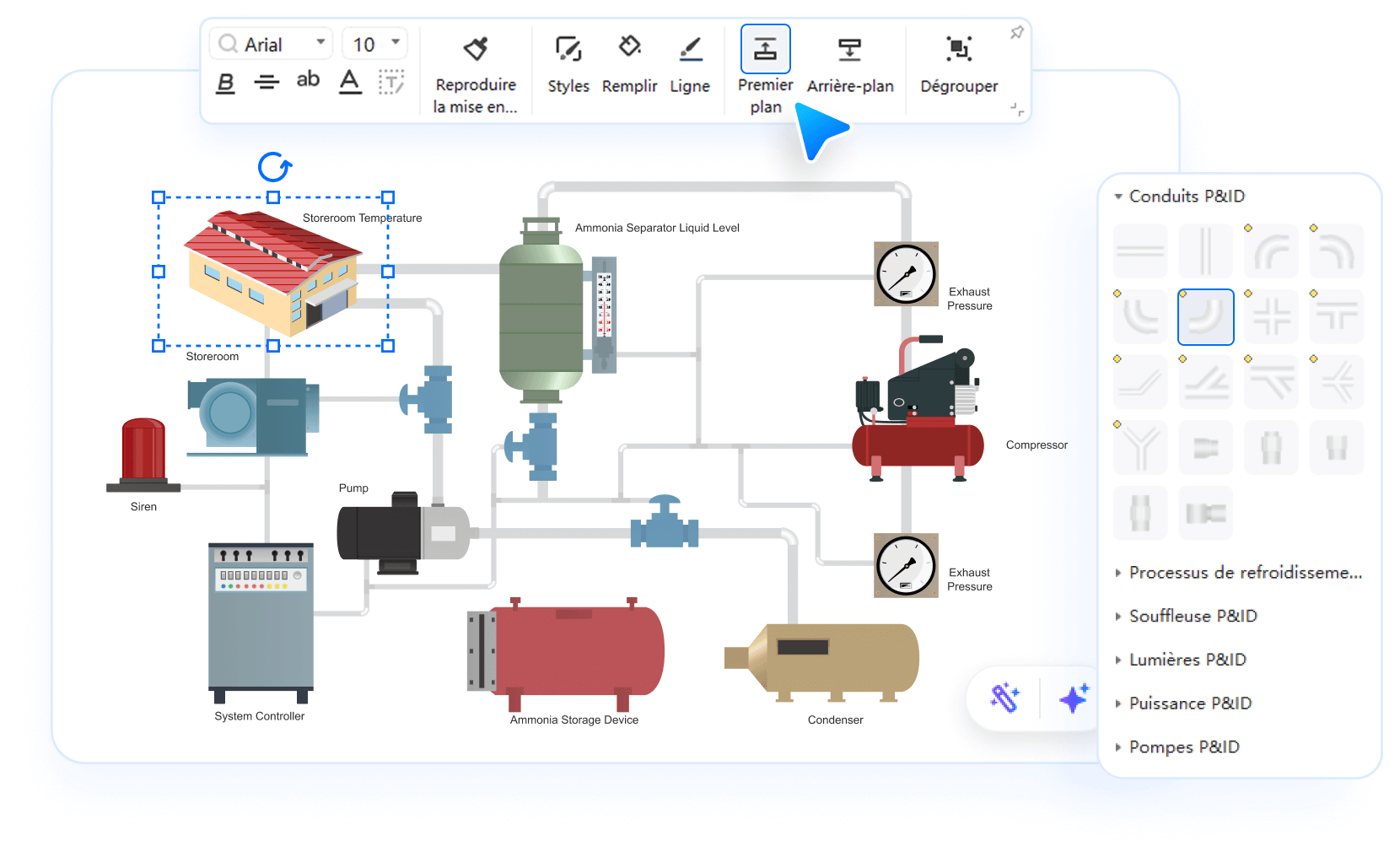Collapse the Conduits P&ID section
The width and height of the screenshot is (1400, 857).
1118,197
